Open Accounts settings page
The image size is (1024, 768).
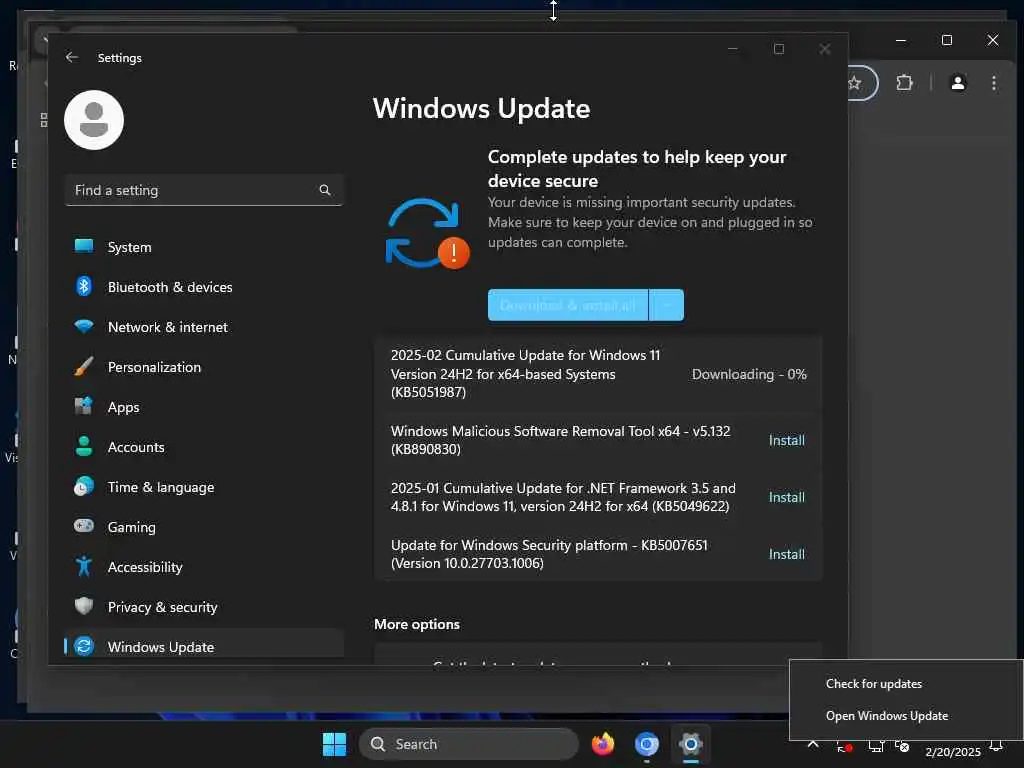click(x=204, y=447)
